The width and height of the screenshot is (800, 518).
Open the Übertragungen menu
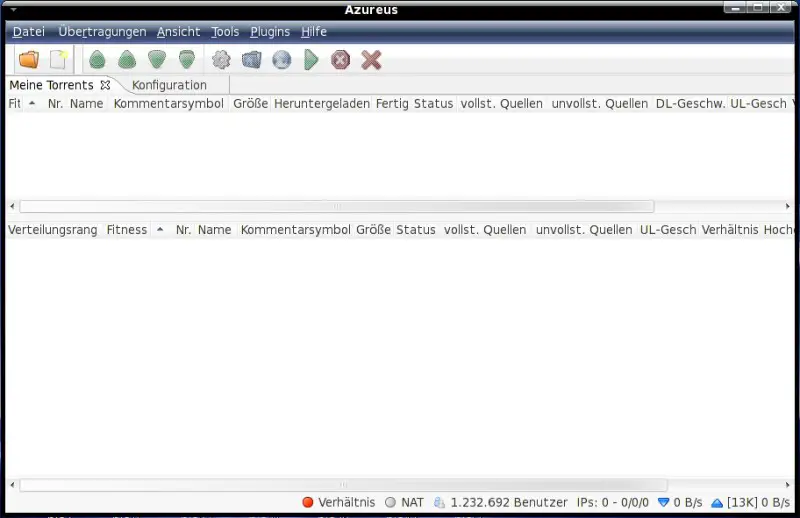[x=102, y=32]
